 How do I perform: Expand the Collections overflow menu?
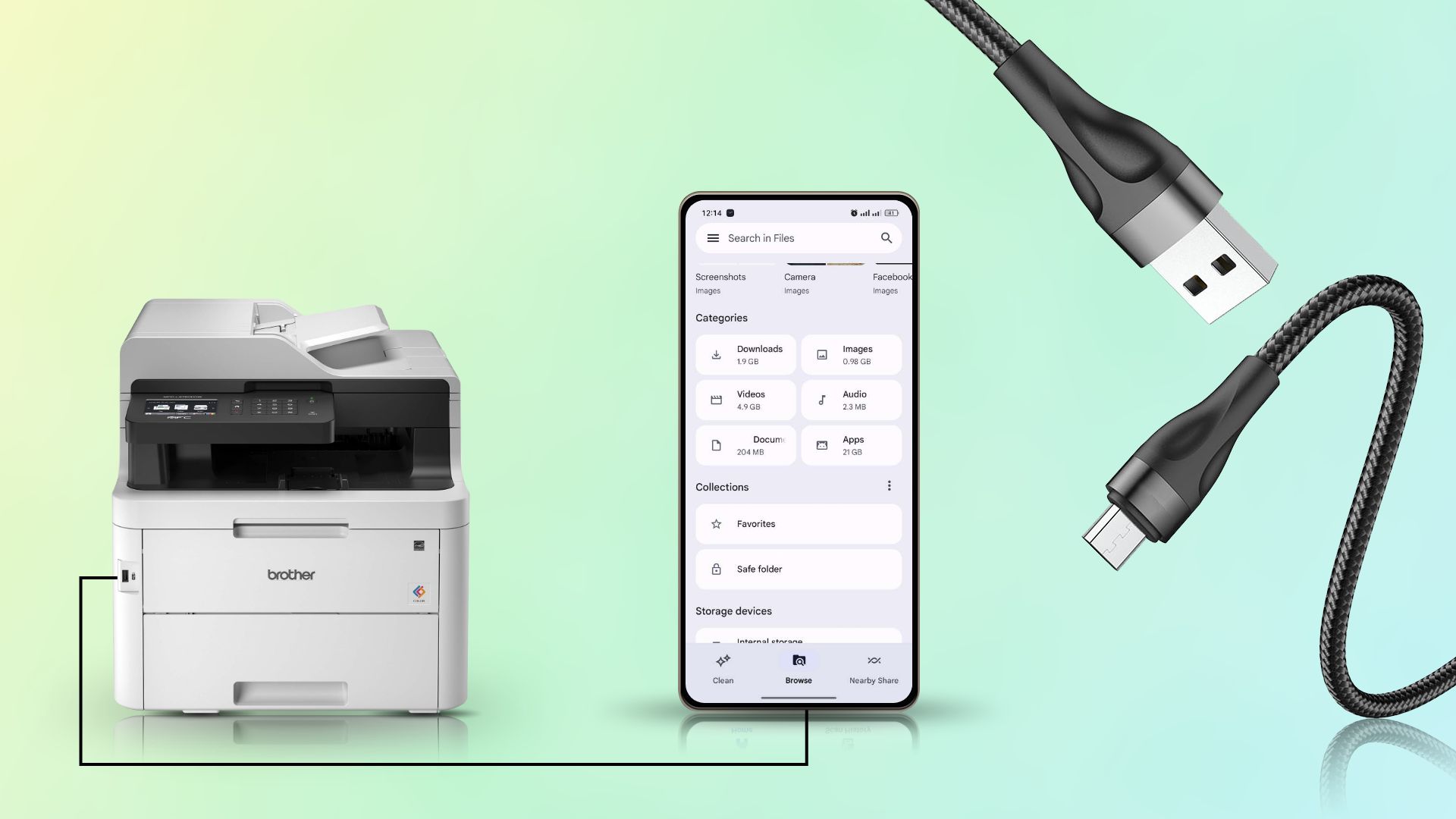pos(887,486)
